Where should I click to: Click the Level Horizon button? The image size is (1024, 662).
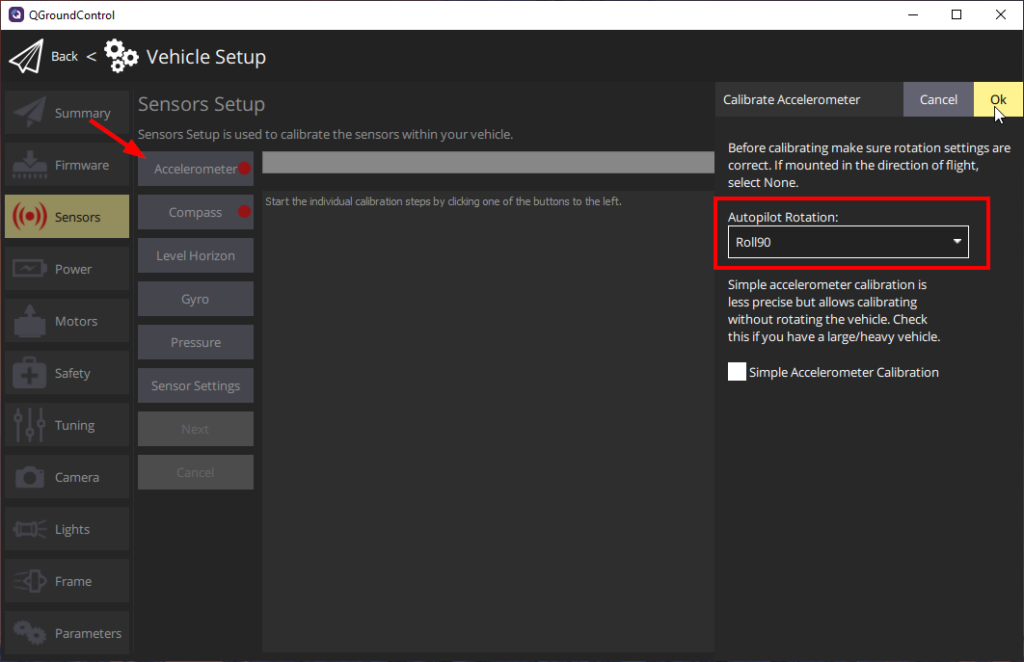pos(195,256)
